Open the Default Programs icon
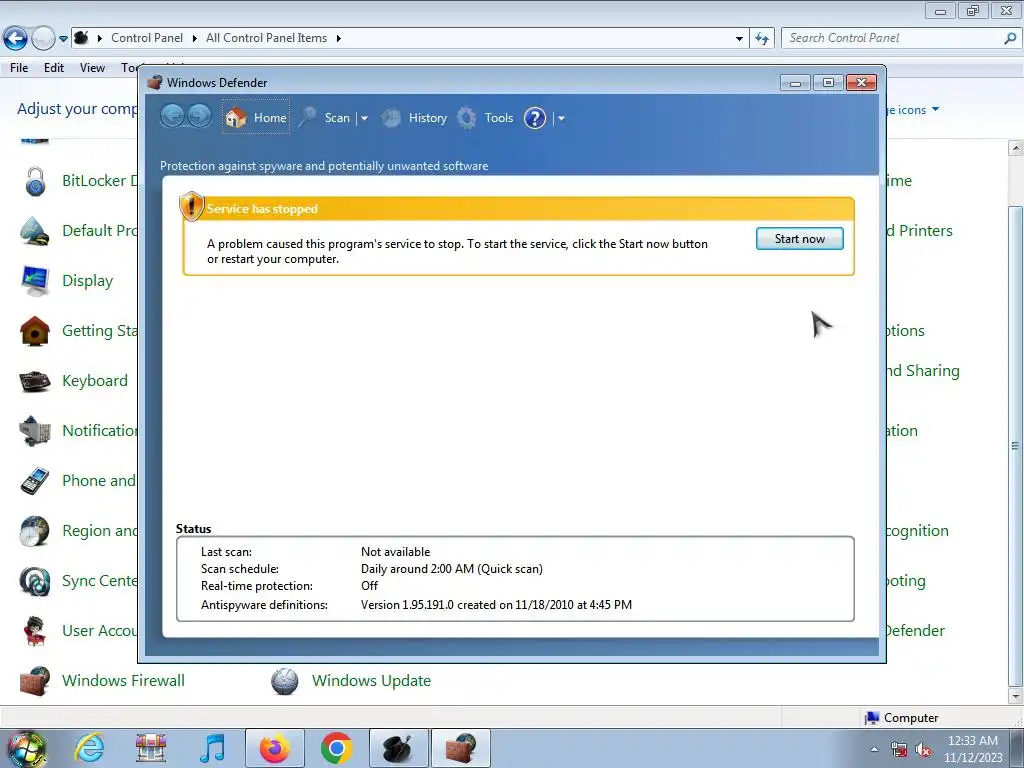 click(35, 231)
